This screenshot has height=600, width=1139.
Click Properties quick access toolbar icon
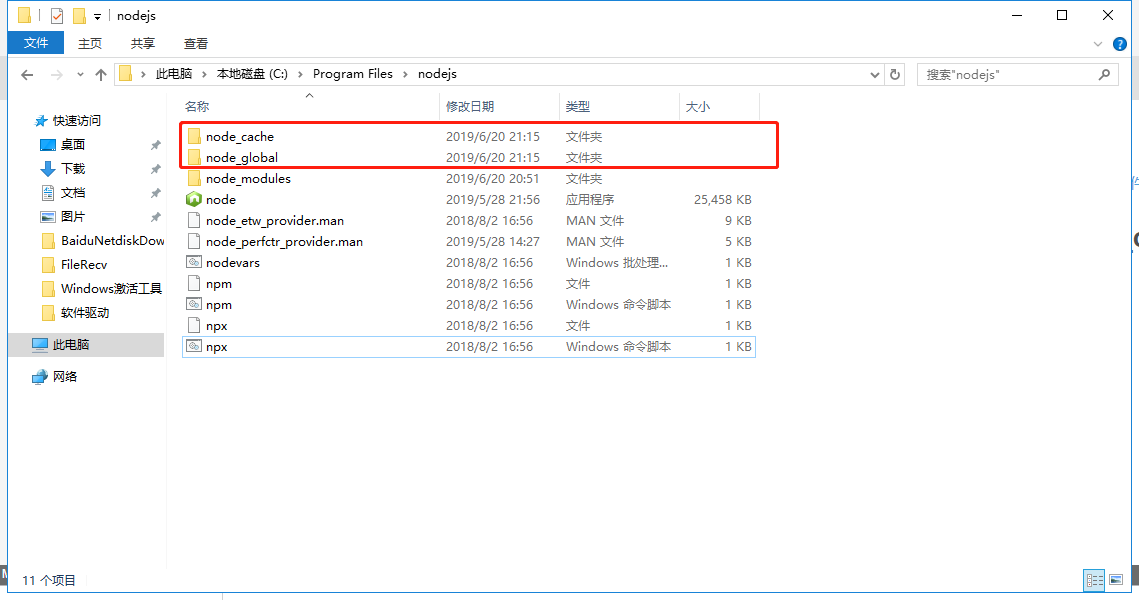(57, 15)
